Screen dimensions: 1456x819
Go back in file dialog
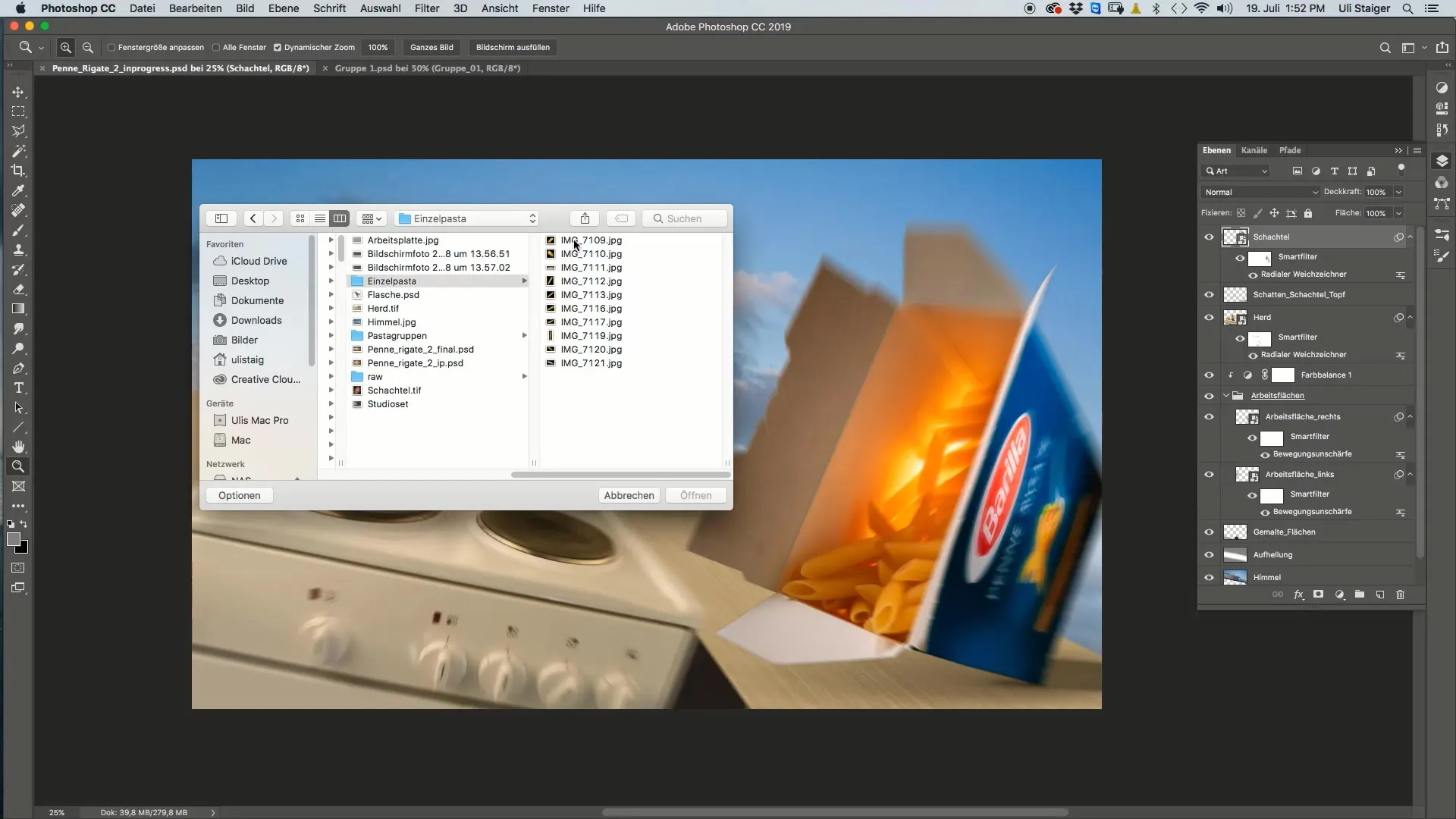[253, 218]
